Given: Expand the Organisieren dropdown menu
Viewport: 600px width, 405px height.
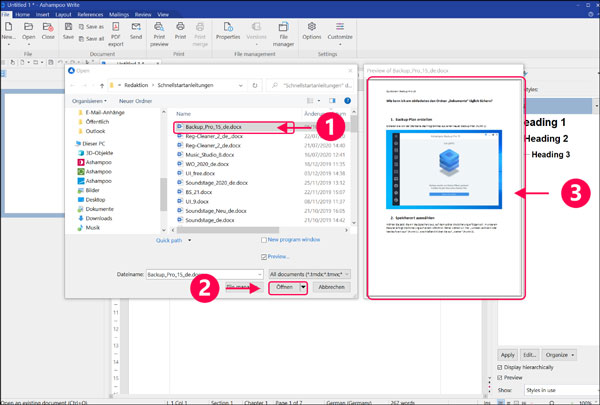Looking at the screenshot, I should (x=90, y=101).
